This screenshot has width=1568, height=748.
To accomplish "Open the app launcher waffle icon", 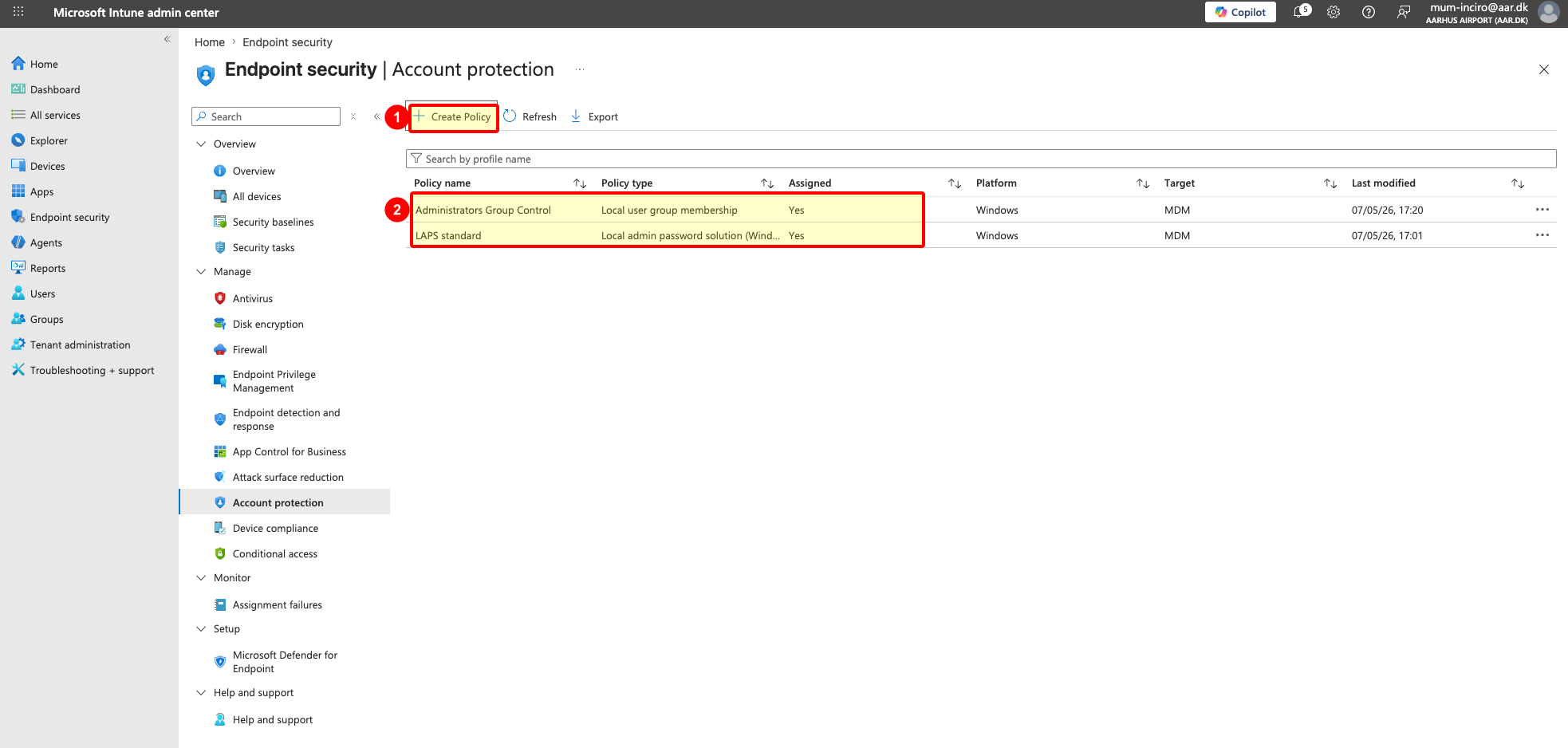I will coord(18,12).
